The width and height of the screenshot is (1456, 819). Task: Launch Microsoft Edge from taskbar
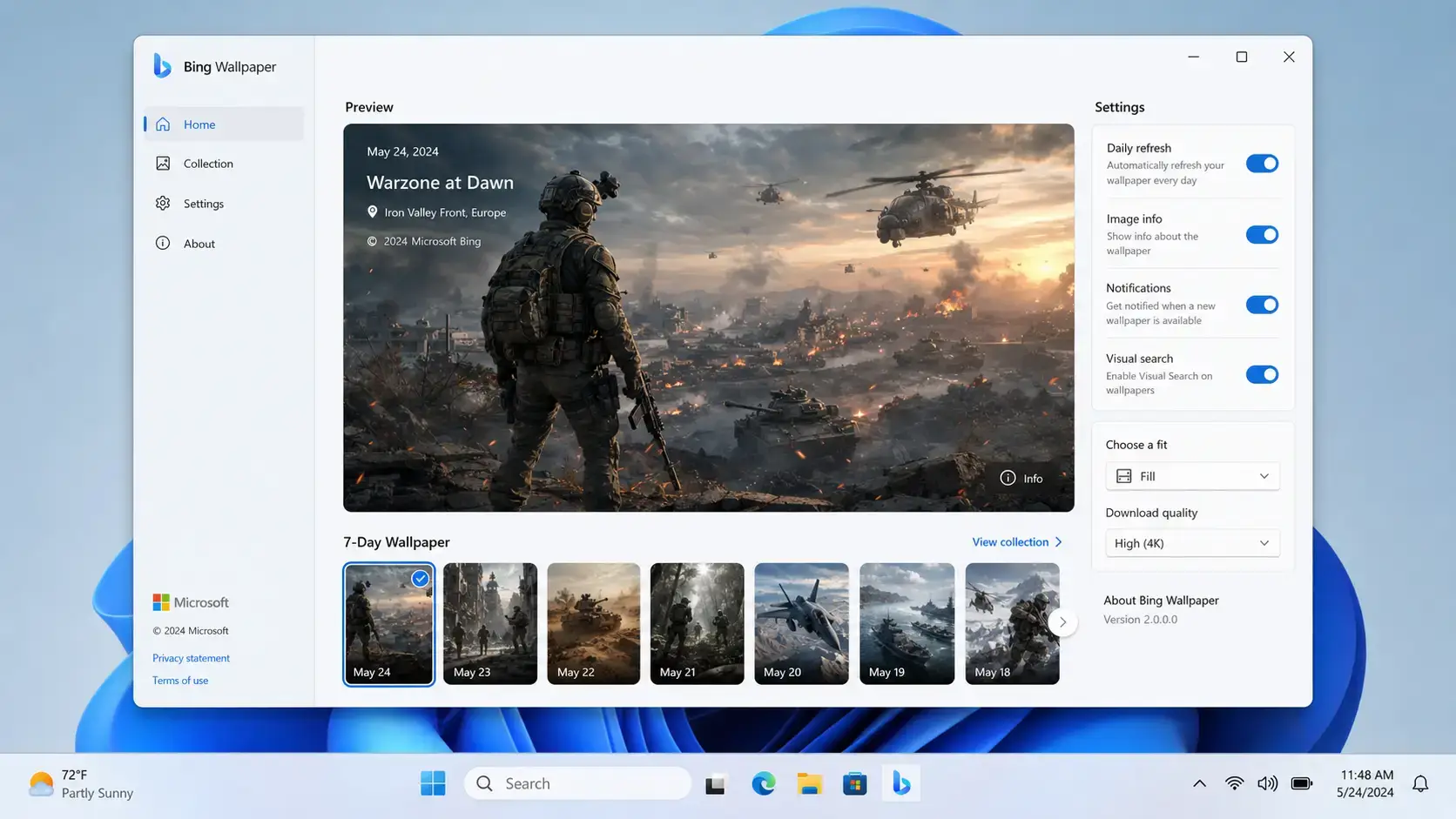point(764,783)
